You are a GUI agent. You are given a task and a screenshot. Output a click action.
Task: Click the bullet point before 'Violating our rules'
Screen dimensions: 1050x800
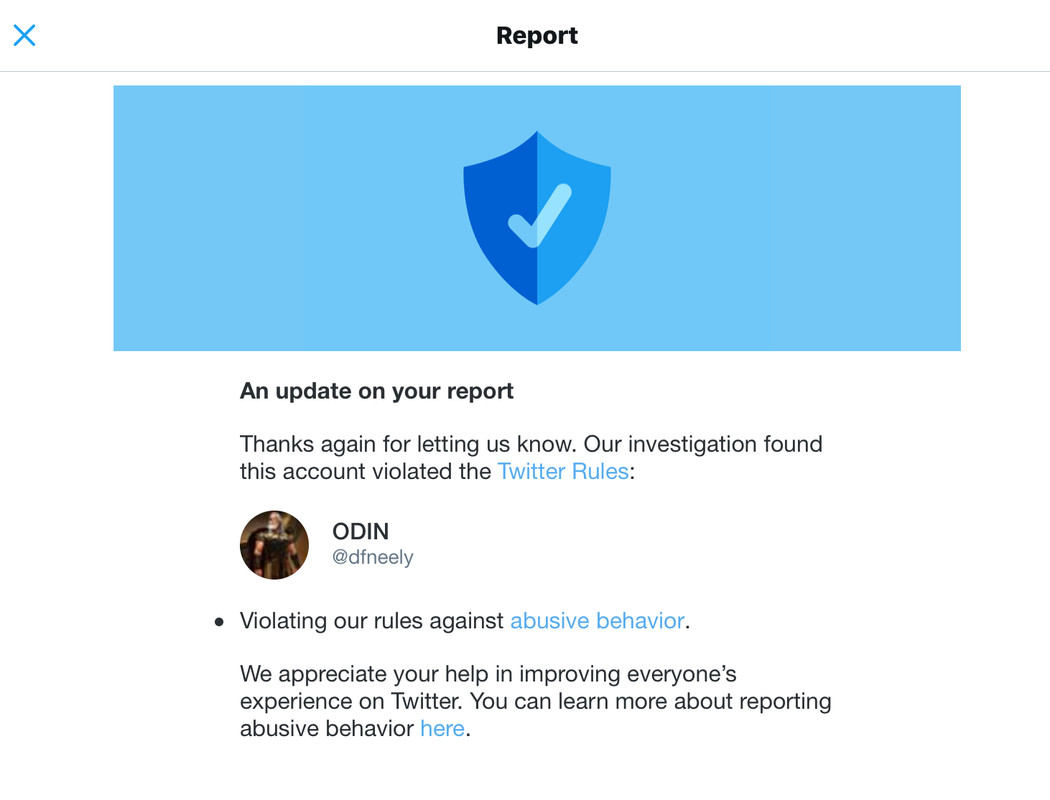(x=219, y=623)
